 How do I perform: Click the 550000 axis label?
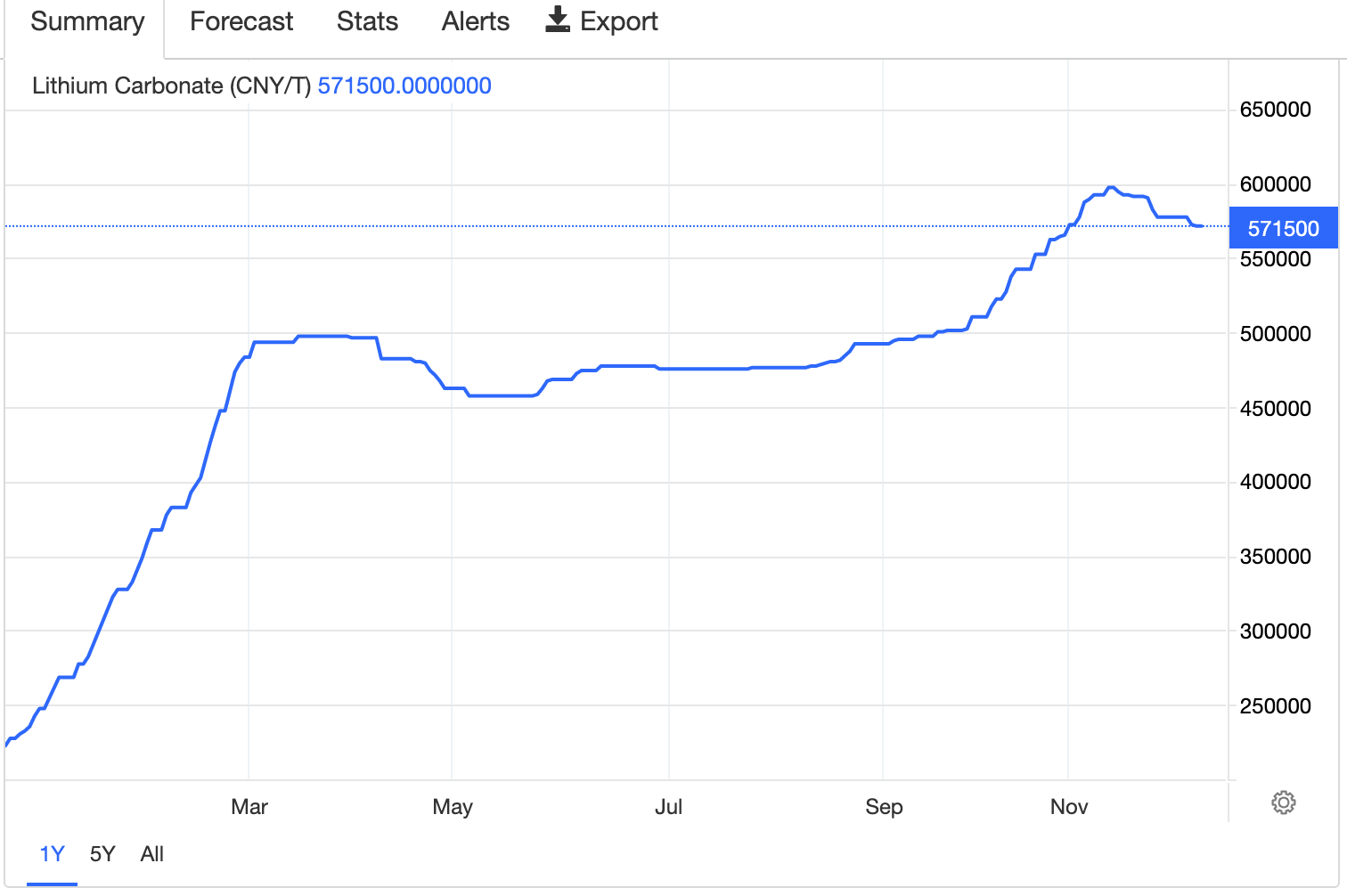[x=1276, y=259]
